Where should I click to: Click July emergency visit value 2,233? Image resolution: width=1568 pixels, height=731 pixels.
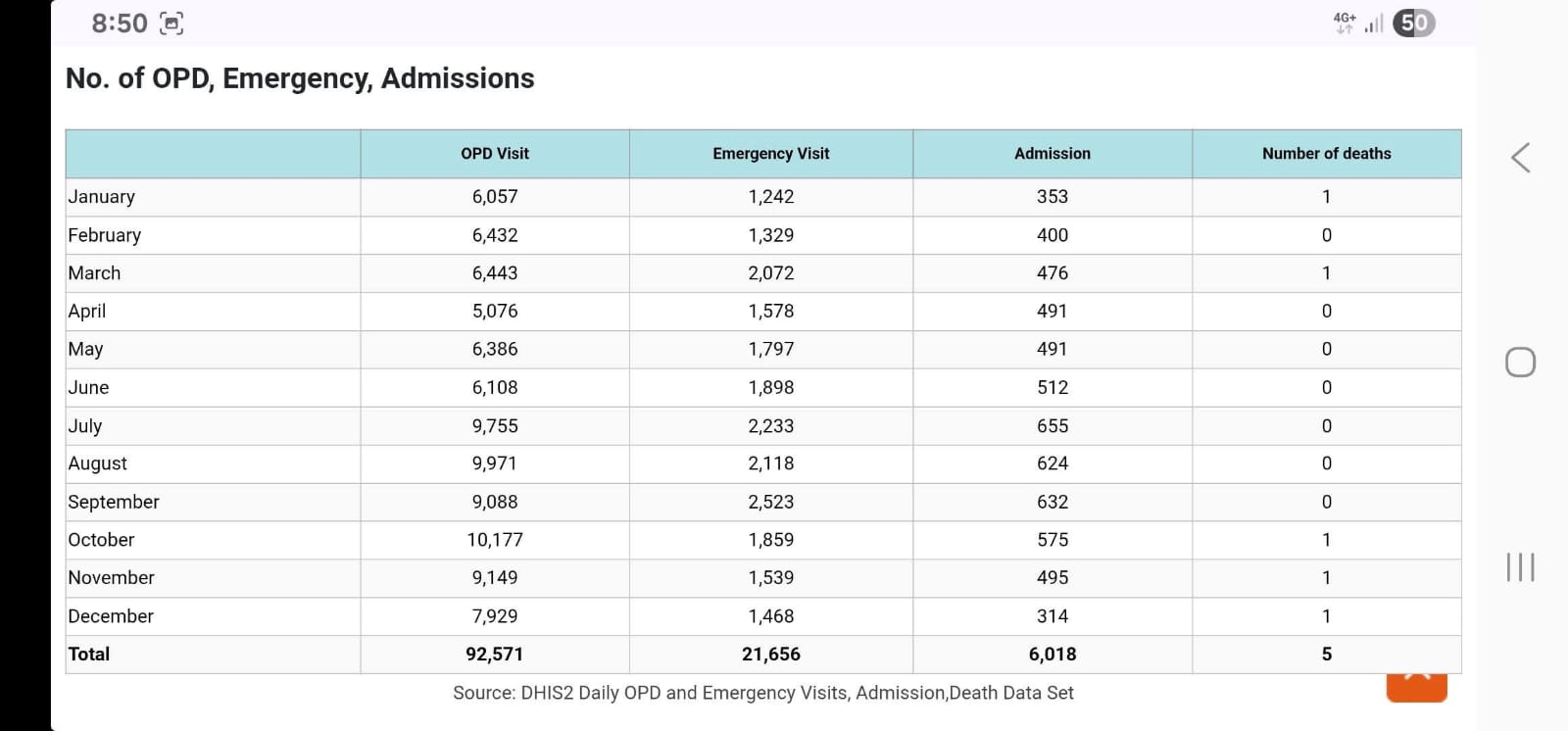click(x=771, y=426)
